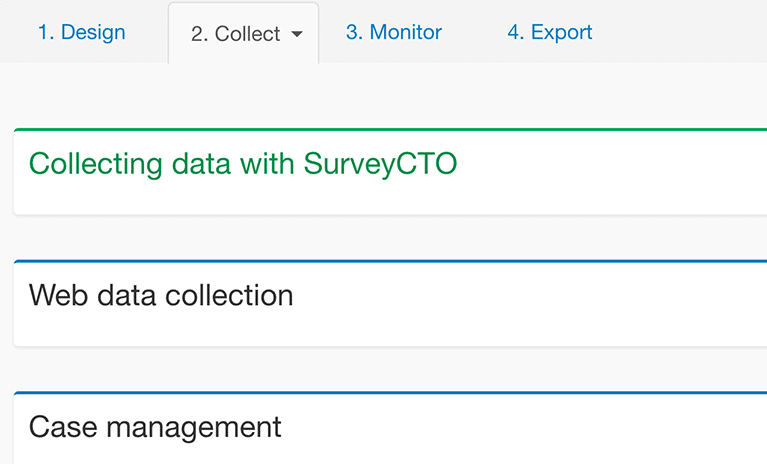Click the green Collecting data with SurveyCTO heading
The image size is (767, 464).
point(243,164)
